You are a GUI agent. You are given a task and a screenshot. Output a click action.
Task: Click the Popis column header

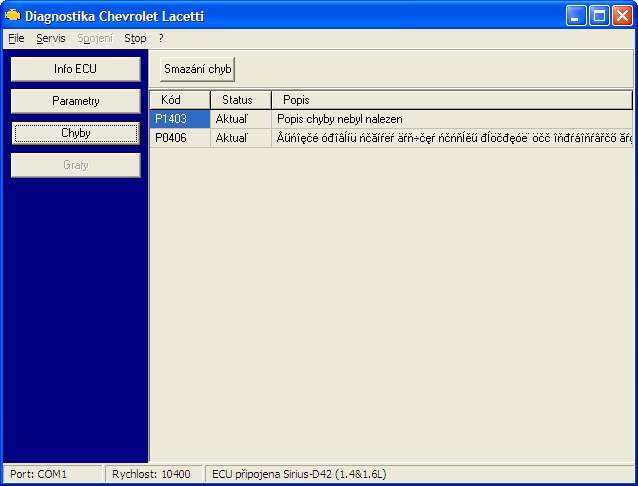(452, 100)
